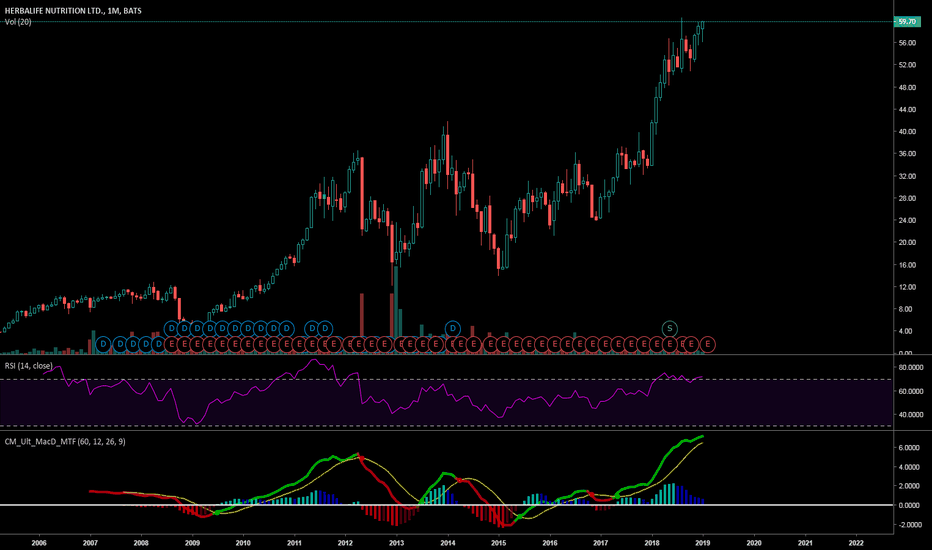Click the RSI (14, close) indicator label

(x=29, y=366)
